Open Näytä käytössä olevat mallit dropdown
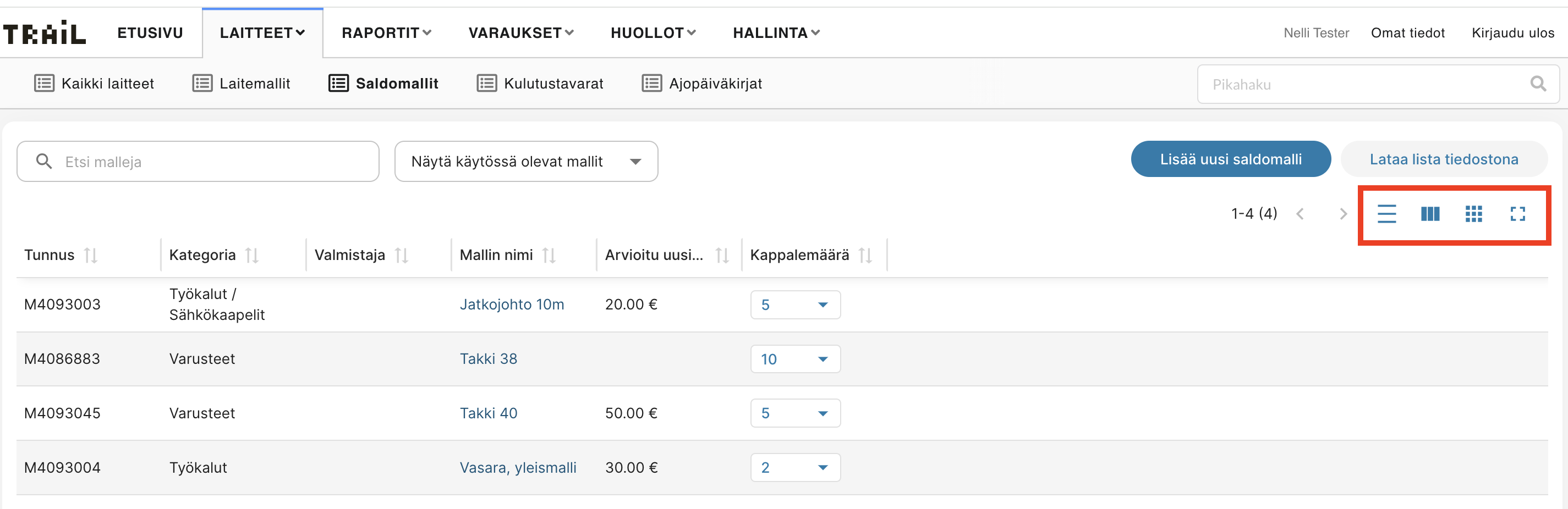The width and height of the screenshot is (1568, 509). [526, 162]
